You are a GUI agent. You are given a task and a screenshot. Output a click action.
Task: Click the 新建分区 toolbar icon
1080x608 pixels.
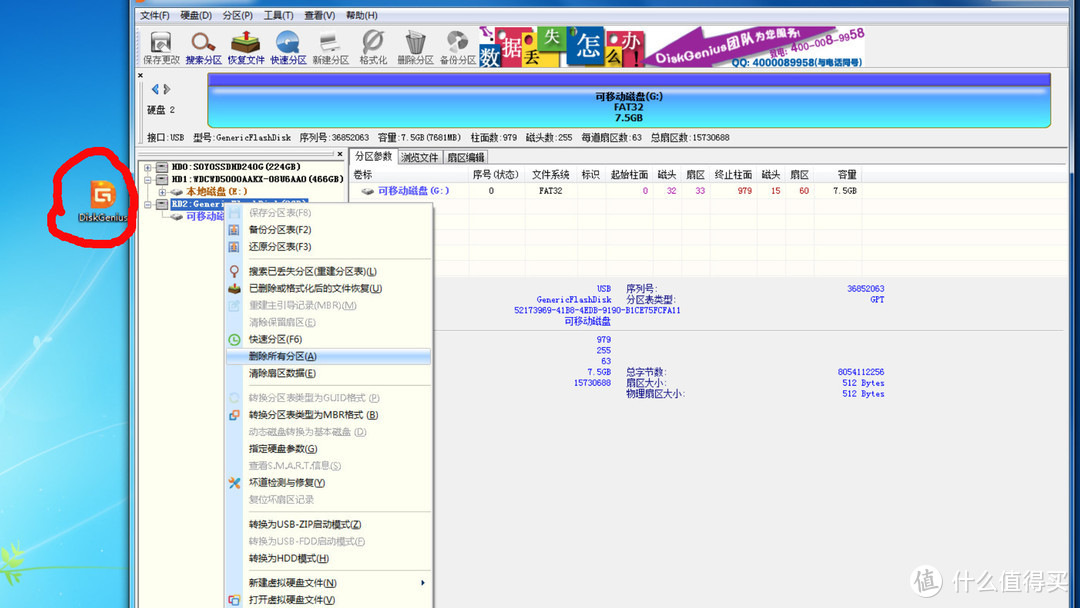click(x=330, y=44)
